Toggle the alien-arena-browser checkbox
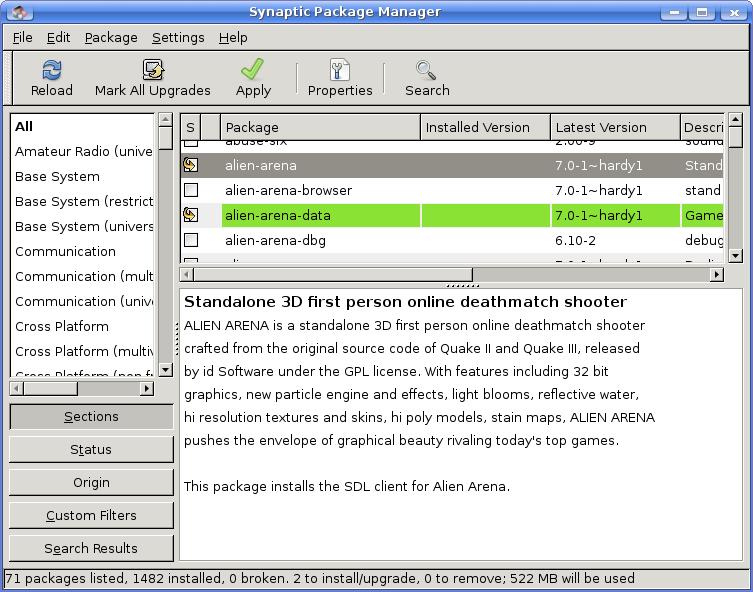The height and width of the screenshot is (592, 753). (191, 190)
